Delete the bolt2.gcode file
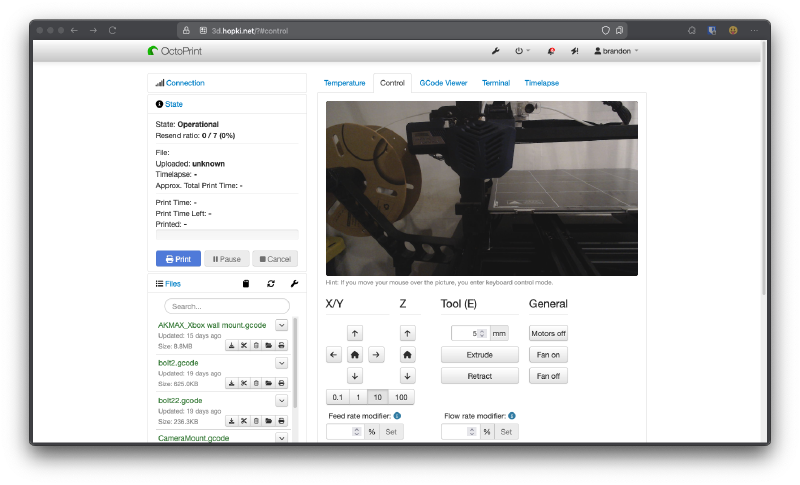Screen dimensions: 800x485 [x=256, y=383]
